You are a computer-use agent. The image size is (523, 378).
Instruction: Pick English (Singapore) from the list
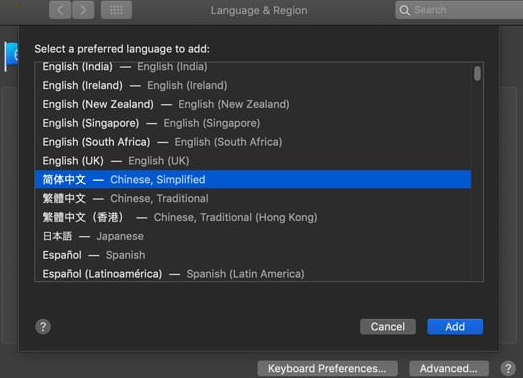click(x=253, y=123)
